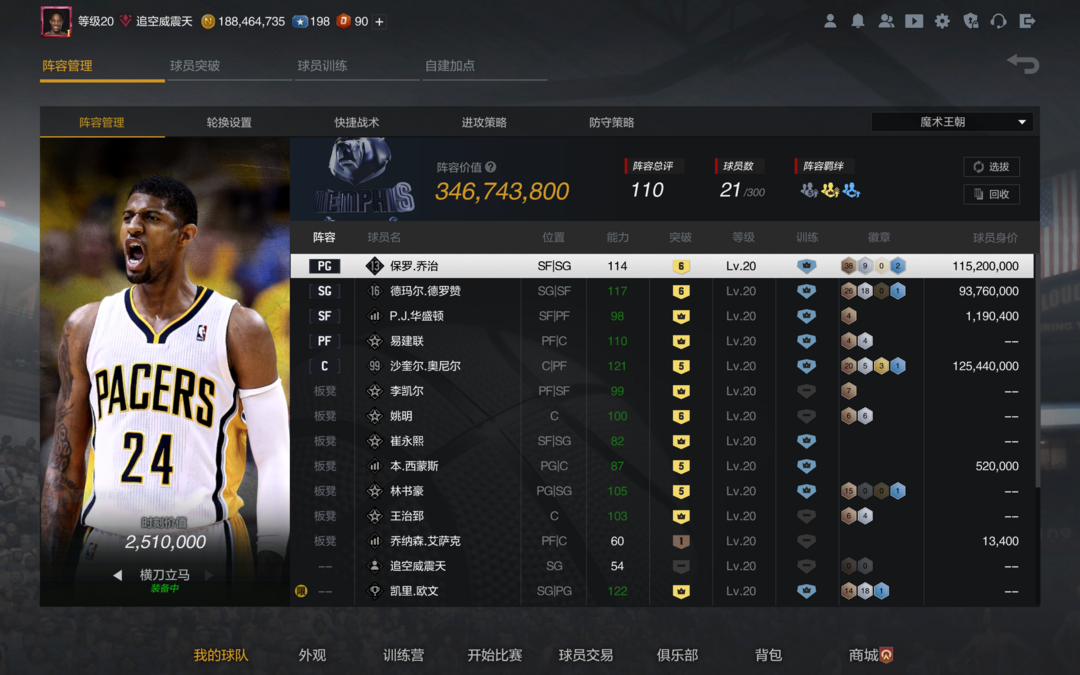Open customer support headset icon
This screenshot has width=1080, height=675.
[998, 21]
